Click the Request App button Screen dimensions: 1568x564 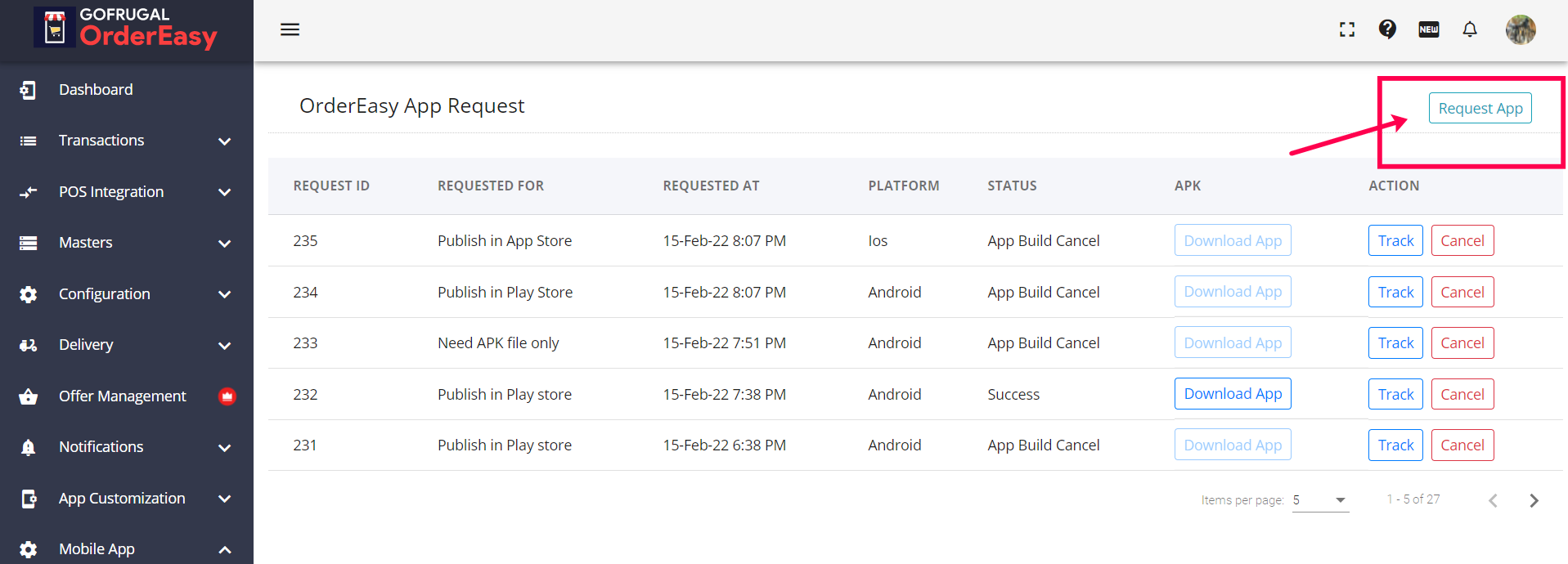coord(1480,108)
